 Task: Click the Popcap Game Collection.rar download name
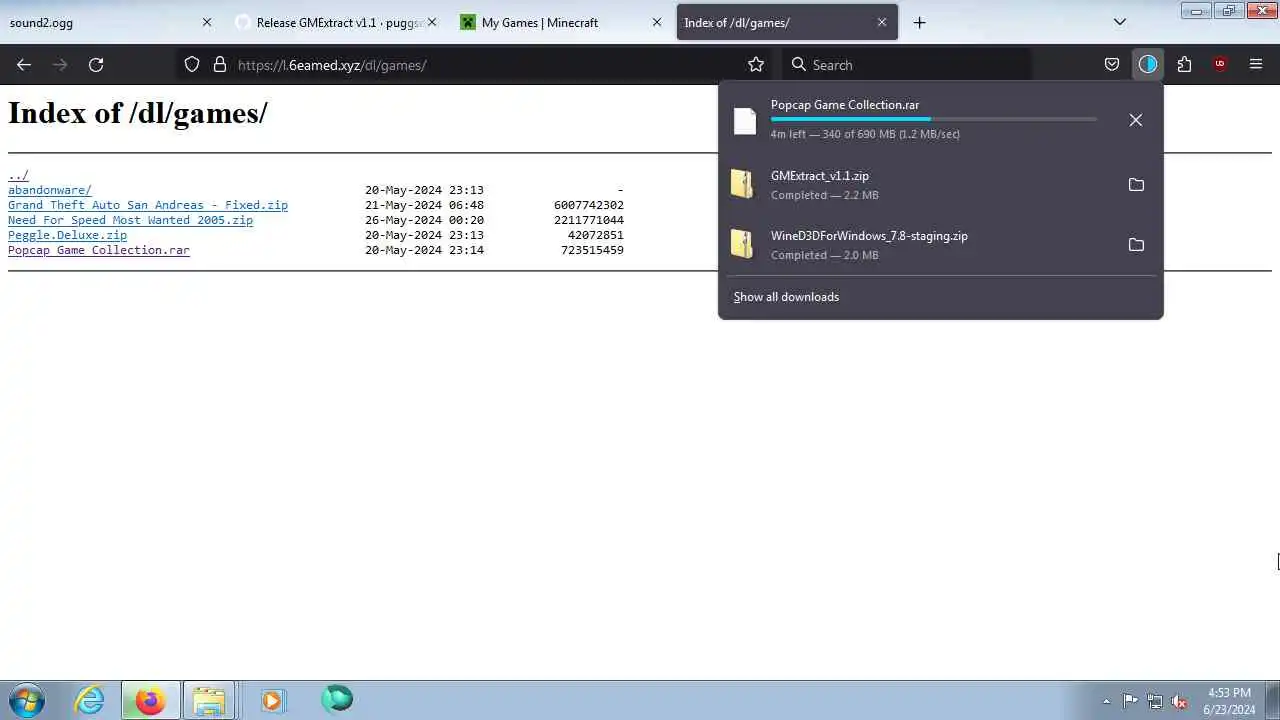[845, 105]
